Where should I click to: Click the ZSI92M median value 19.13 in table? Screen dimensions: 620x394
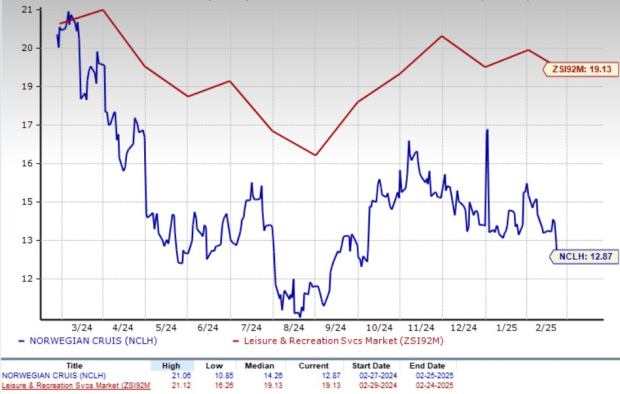274,385
